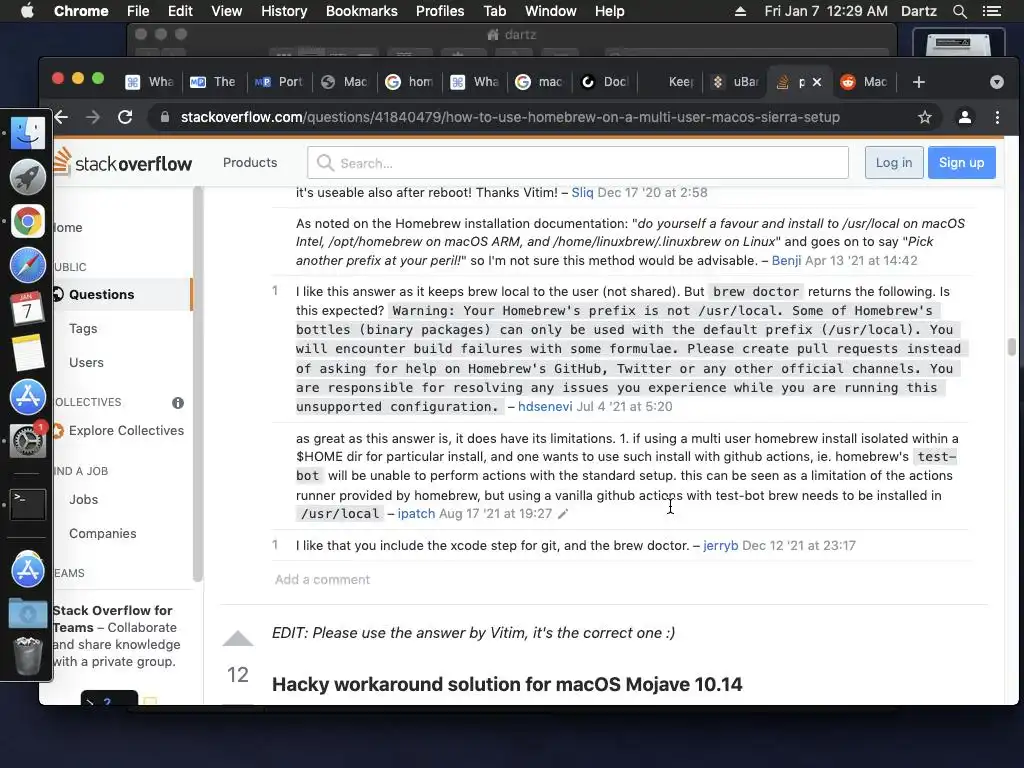This screenshot has height=768, width=1024.
Task: Close the active Stack Overflow tab
Action: (816, 82)
